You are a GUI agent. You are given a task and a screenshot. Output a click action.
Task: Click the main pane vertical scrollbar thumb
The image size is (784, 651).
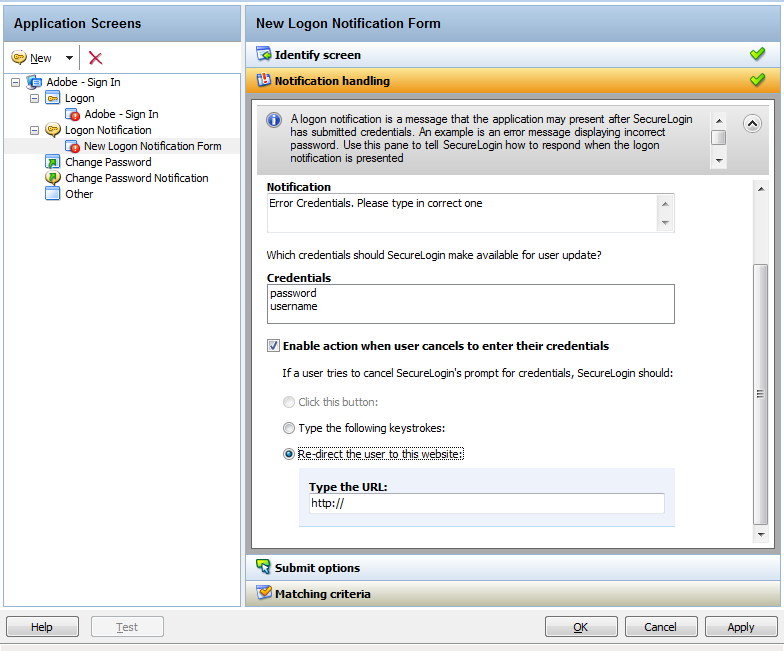point(760,394)
